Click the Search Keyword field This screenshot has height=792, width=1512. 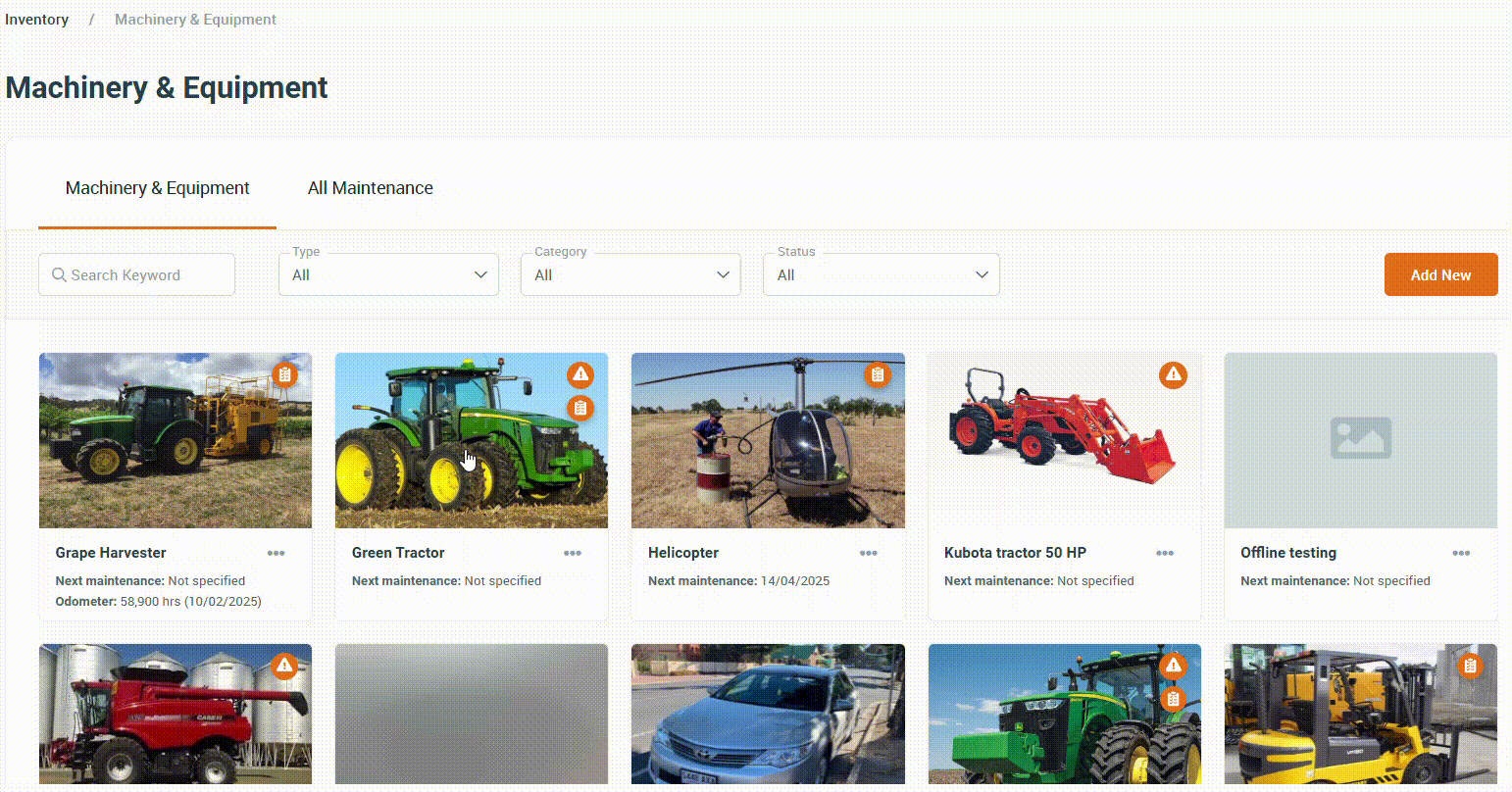pyautogui.click(x=137, y=274)
